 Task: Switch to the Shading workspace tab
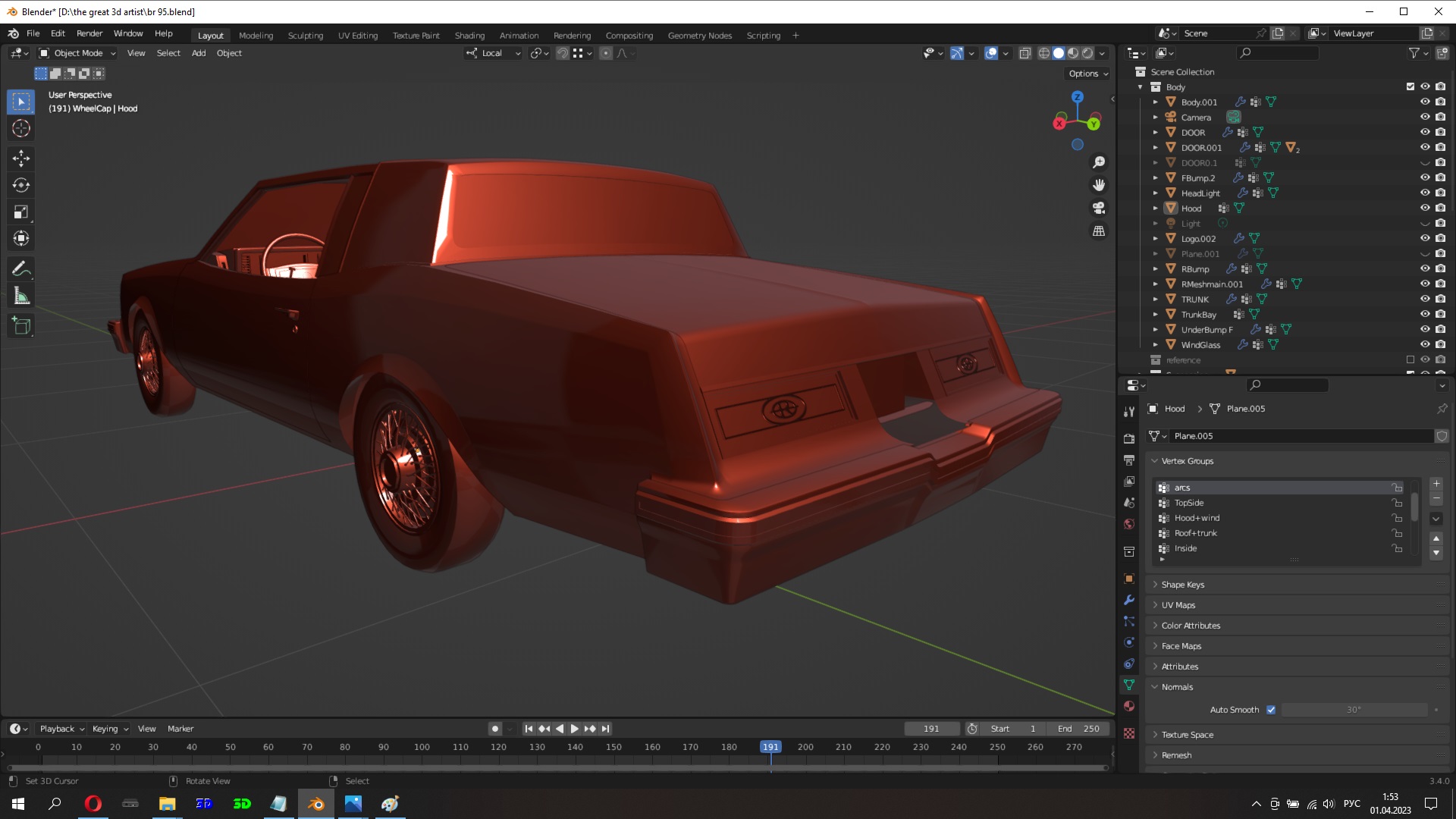coord(469,36)
